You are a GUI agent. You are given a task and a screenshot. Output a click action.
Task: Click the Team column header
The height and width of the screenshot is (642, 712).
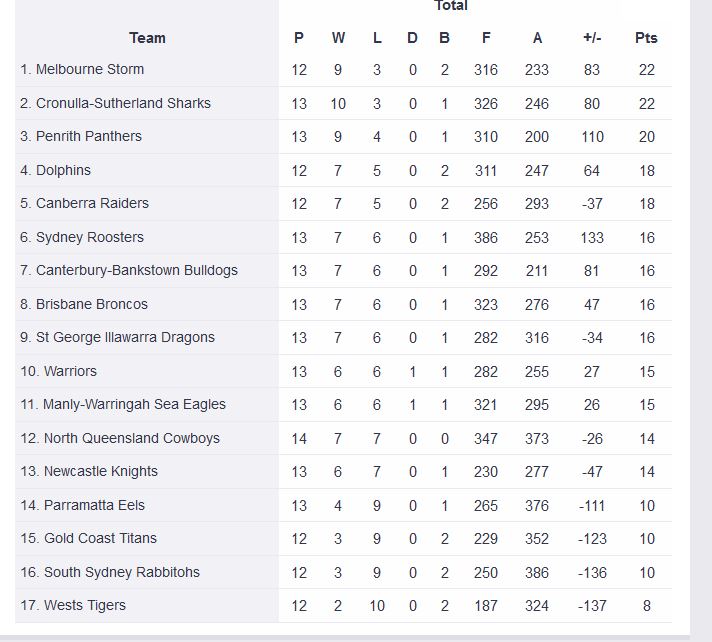[x=147, y=38]
